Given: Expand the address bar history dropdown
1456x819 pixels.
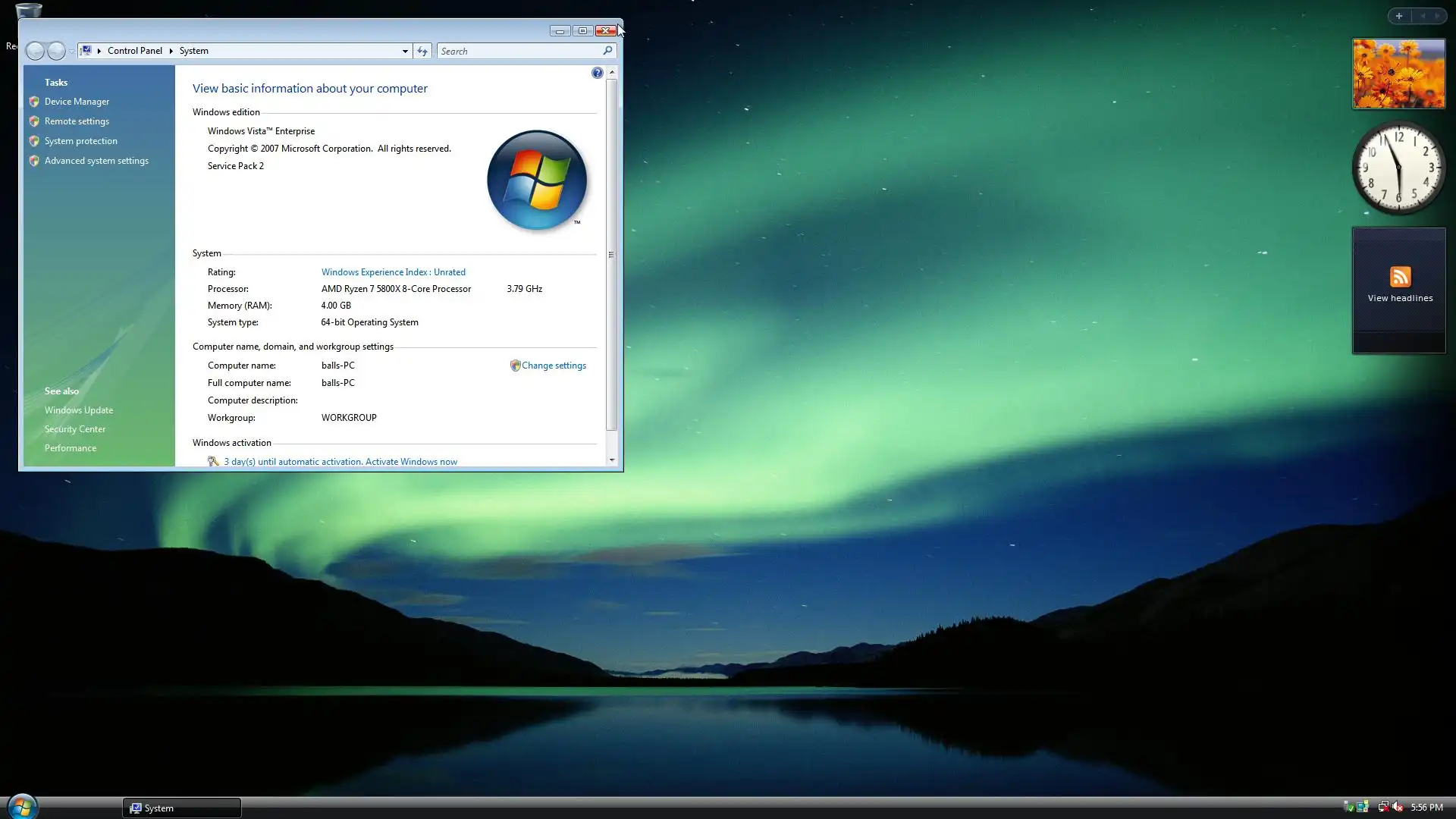Looking at the screenshot, I should point(405,51).
